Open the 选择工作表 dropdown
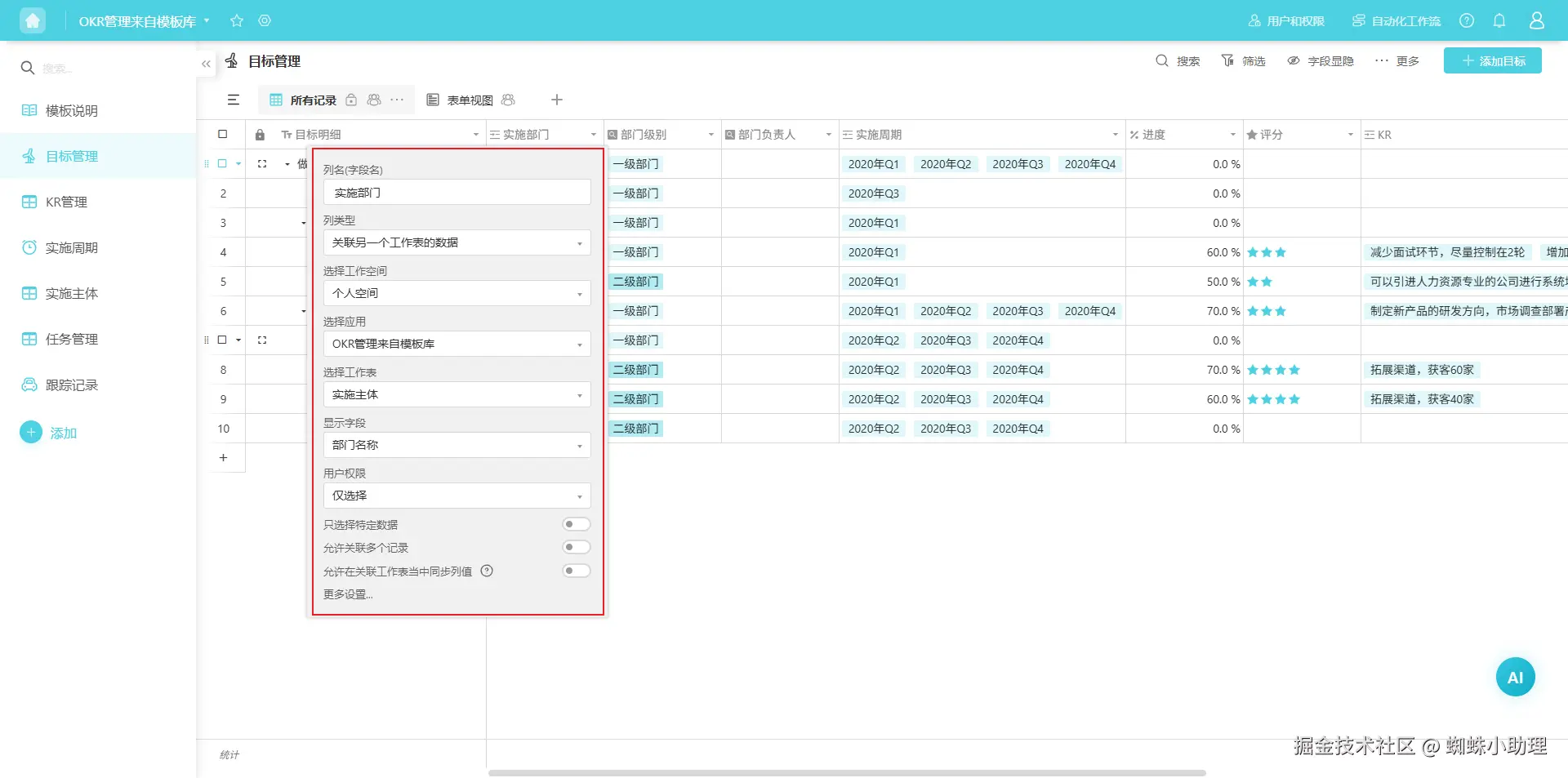This screenshot has width=1568, height=778. pyautogui.click(x=457, y=394)
